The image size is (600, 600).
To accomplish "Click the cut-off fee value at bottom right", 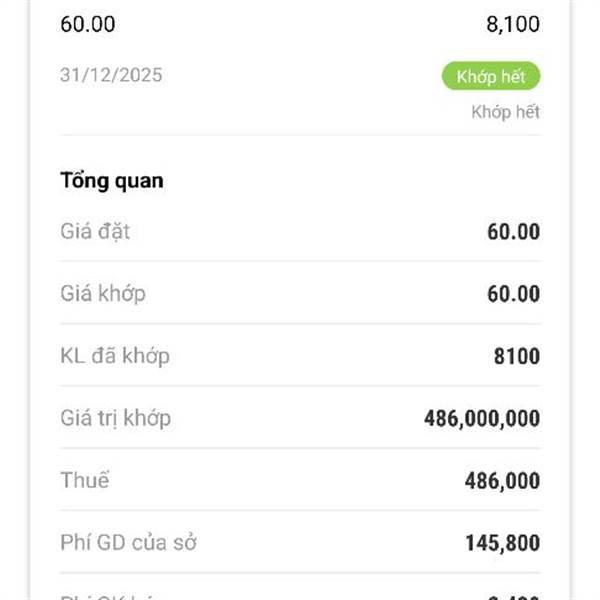I will [x=514, y=596].
